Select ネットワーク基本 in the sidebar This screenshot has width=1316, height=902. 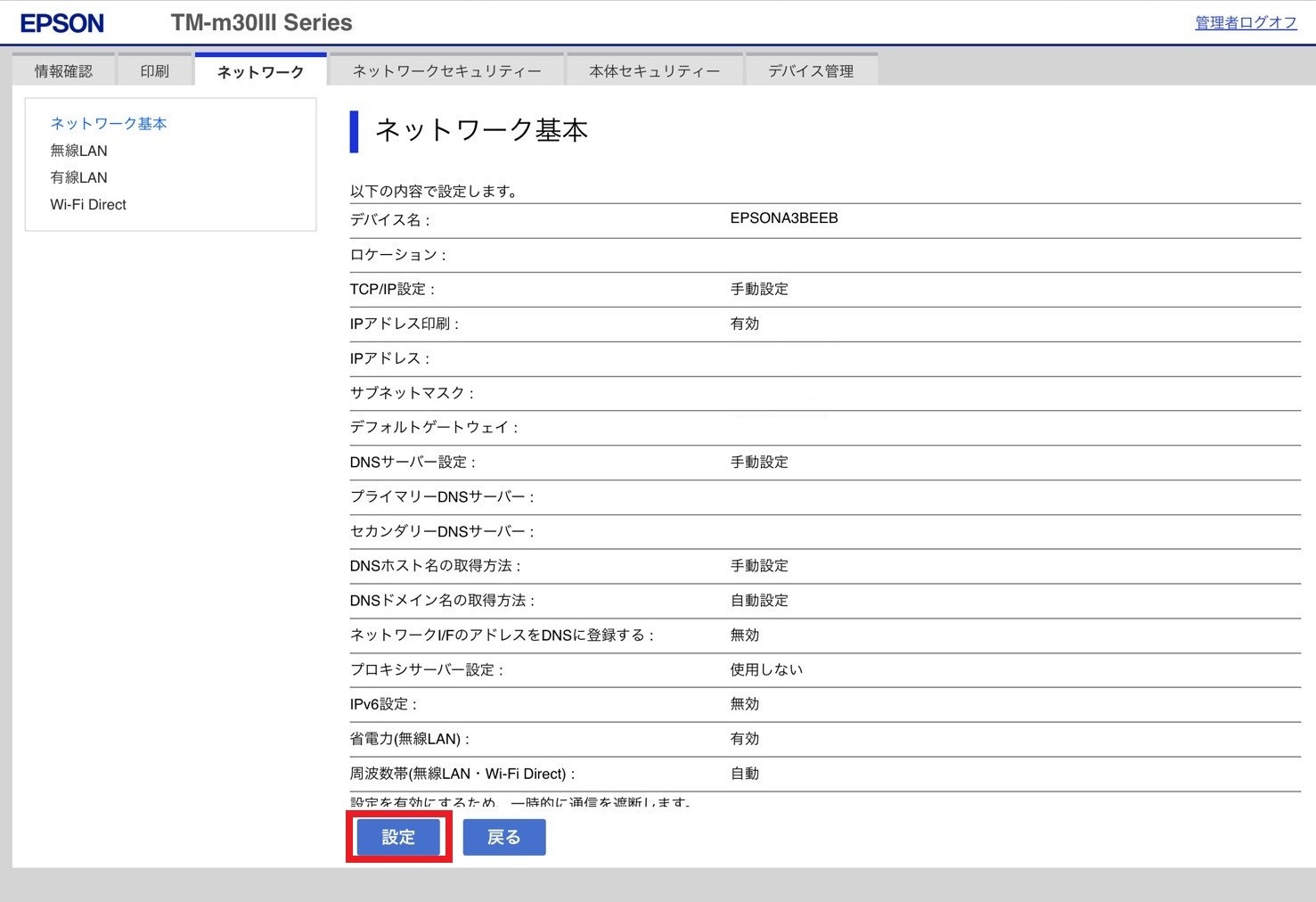click(108, 124)
